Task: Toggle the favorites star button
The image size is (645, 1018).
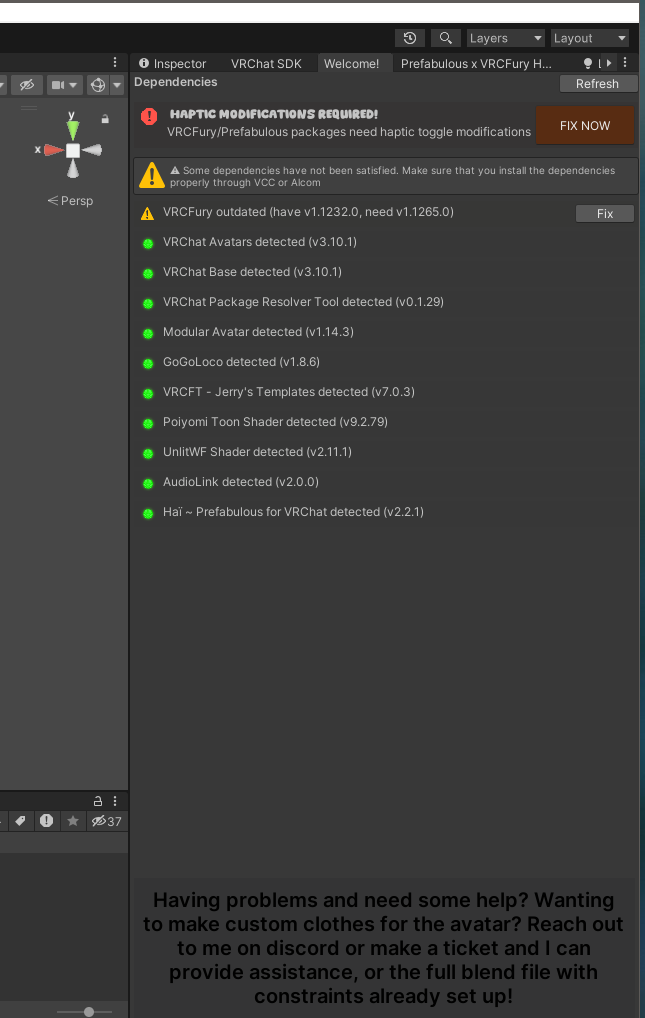Action: pyautogui.click(x=73, y=821)
